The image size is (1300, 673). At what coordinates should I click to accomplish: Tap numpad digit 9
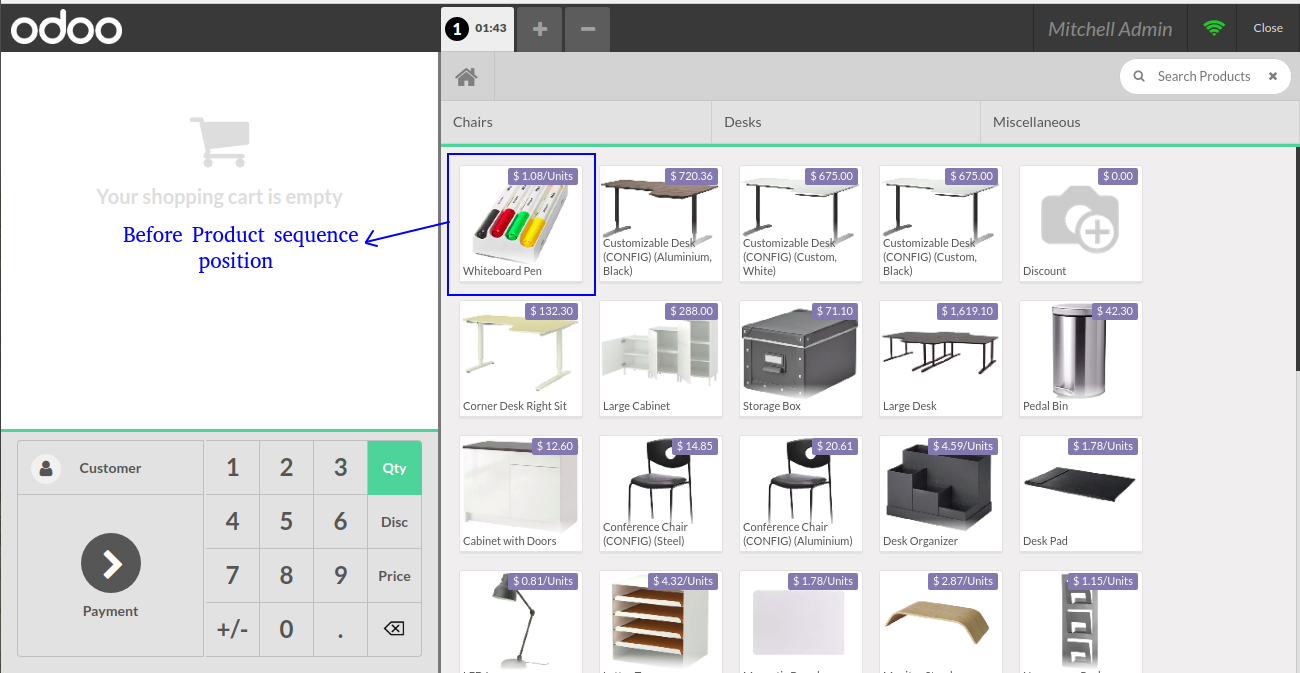pos(340,576)
